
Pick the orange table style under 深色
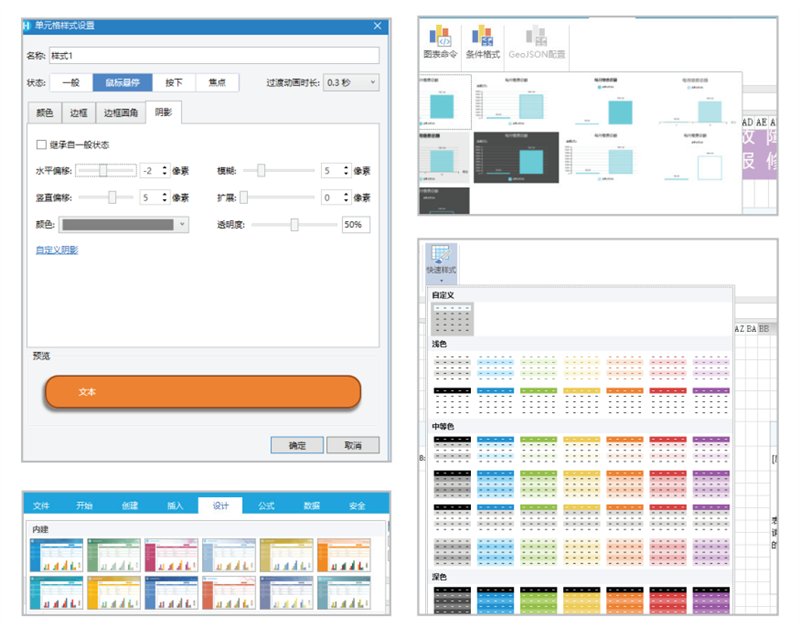625,600
